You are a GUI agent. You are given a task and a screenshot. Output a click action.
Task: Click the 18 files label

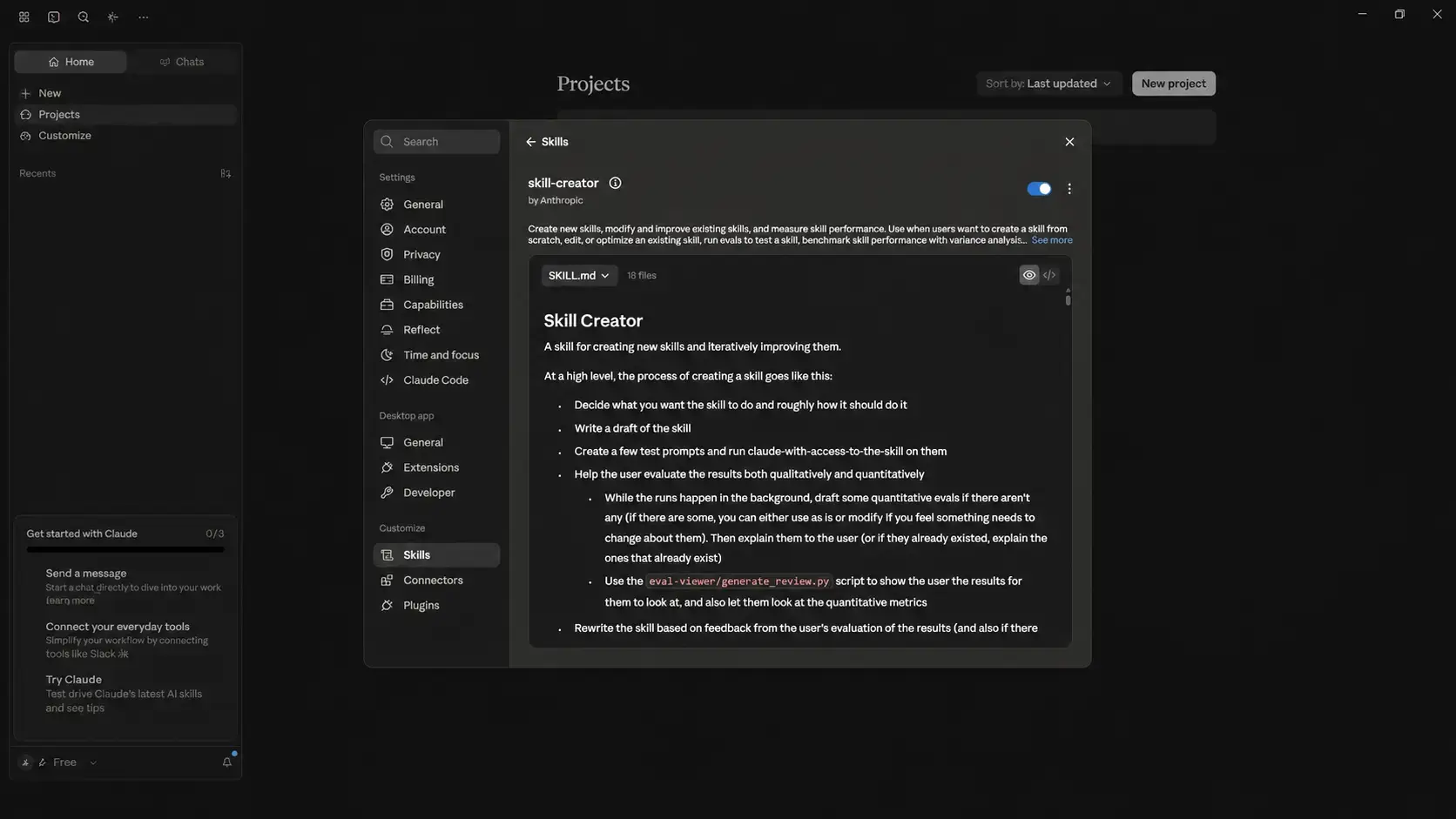coord(642,276)
